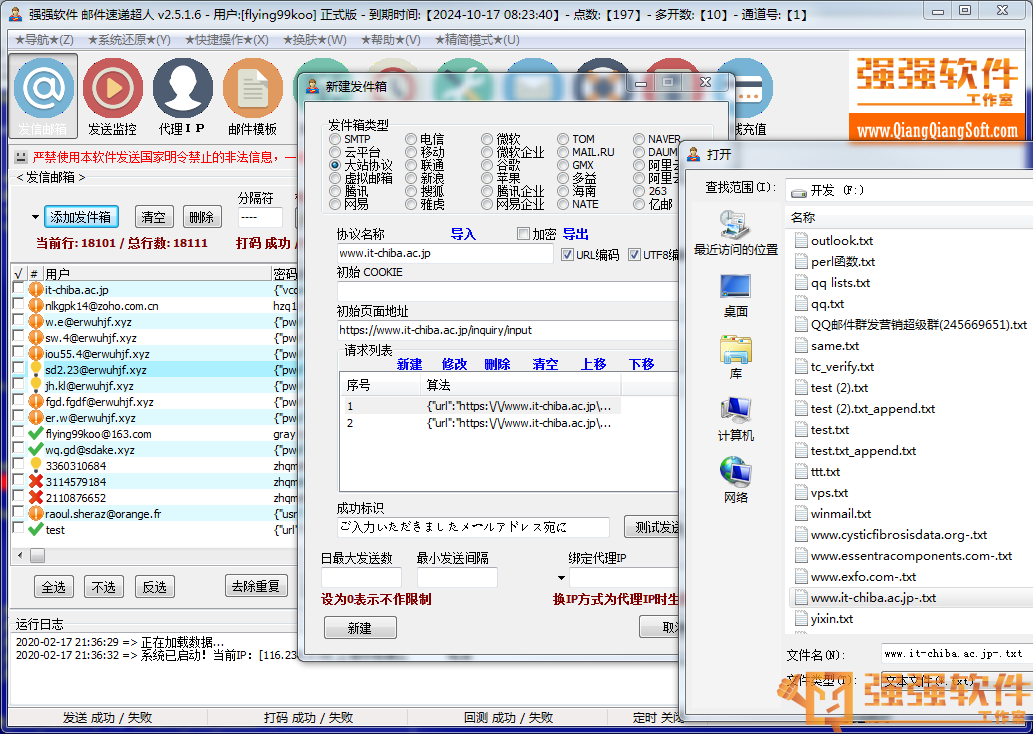Click 全选 to select all mailboxes
Screen dimensions: 1033x734
pos(54,586)
